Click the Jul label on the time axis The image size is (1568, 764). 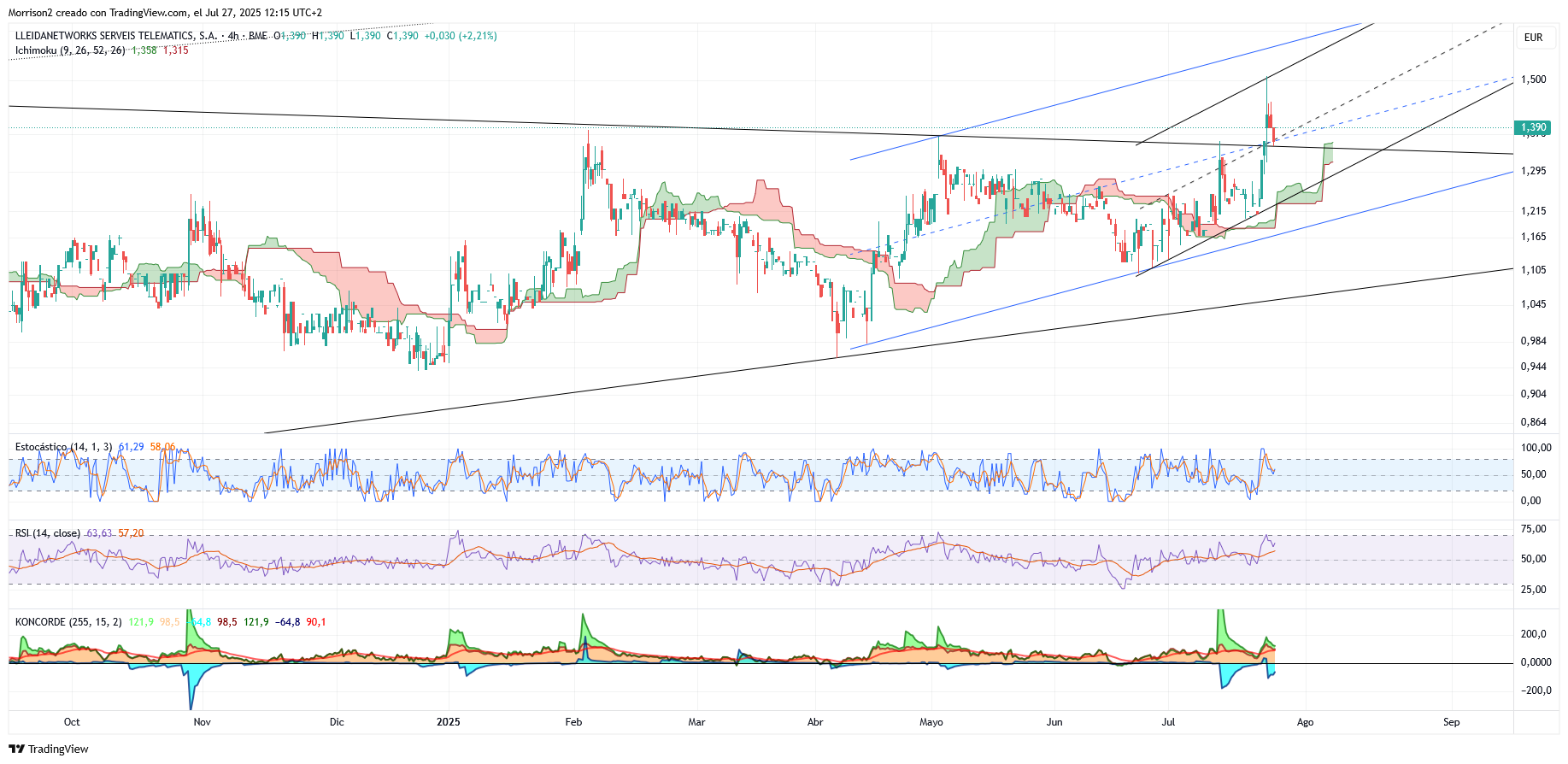point(1168,722)
